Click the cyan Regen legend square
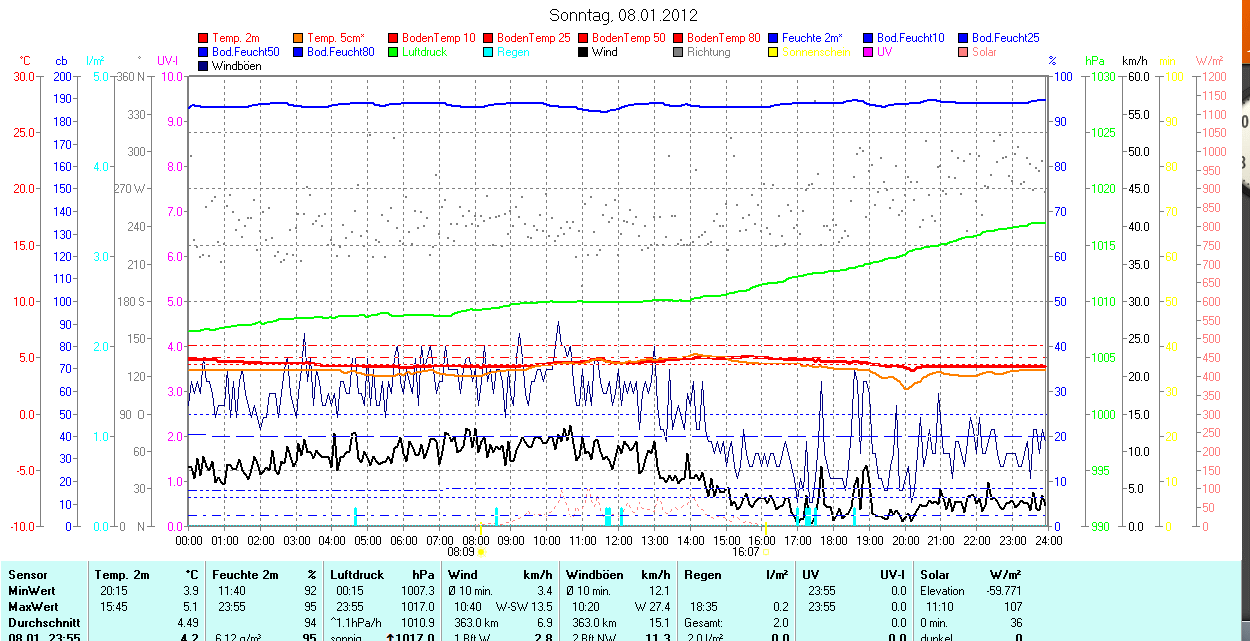 [488, 52]
